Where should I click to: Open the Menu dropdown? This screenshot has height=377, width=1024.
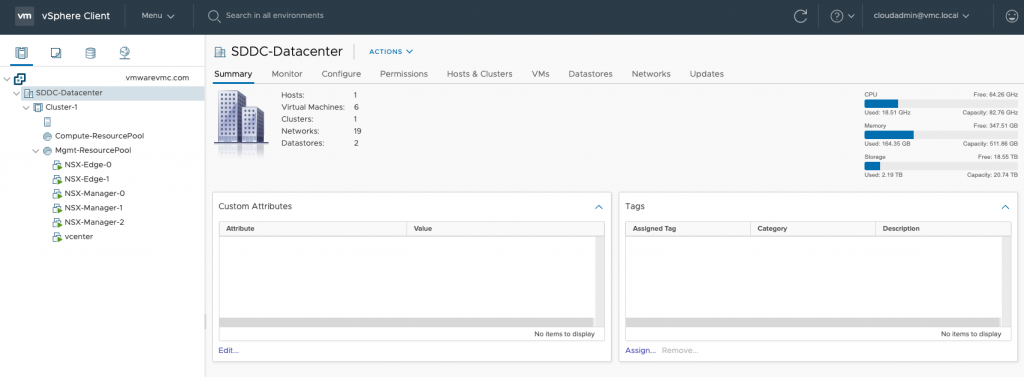[x=158, y=16]
